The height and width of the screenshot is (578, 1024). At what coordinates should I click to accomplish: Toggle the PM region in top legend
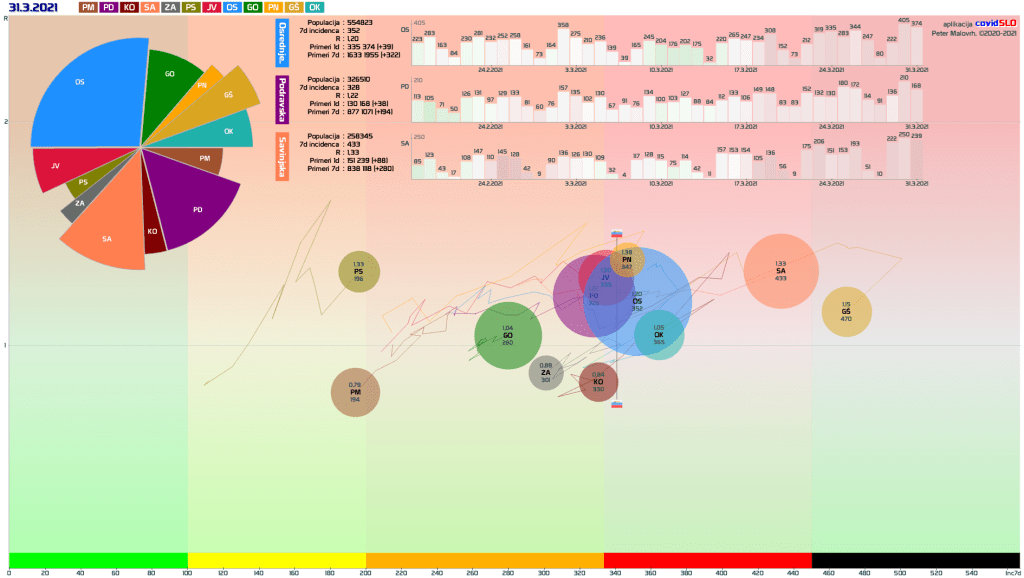[88, 7]
